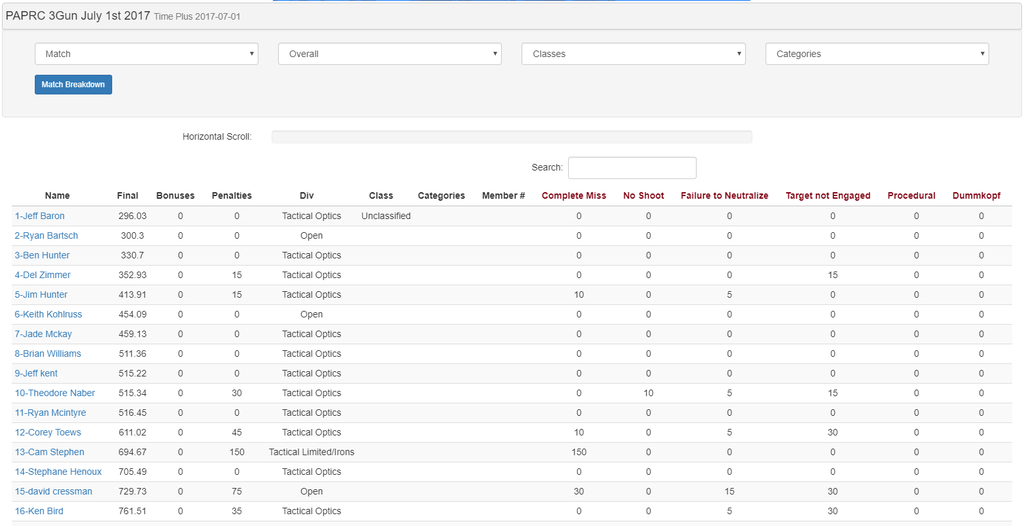Open 3-Ben Hunter shooter link

[x=42, y=255]
